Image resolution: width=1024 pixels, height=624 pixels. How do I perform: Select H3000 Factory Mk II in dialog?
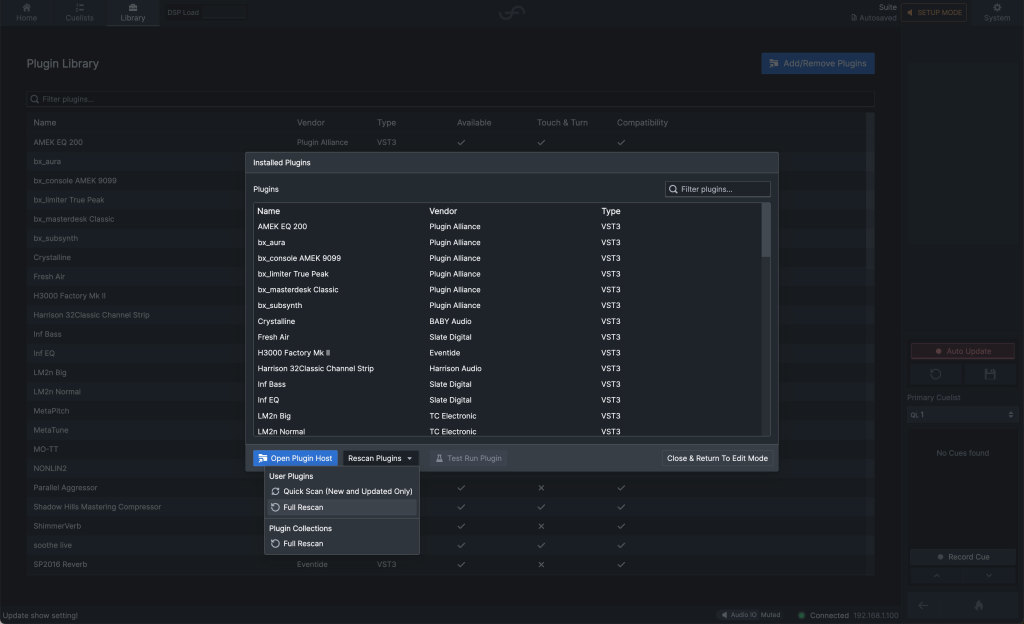coord(507,352)
